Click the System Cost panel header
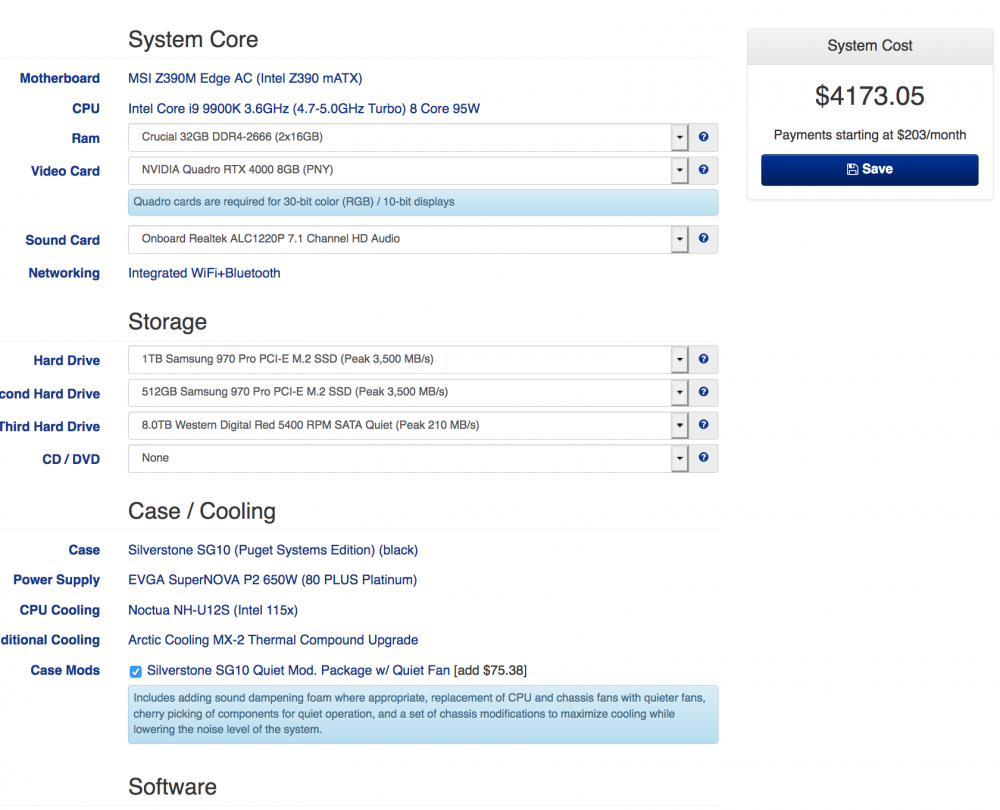1000x810 pixels. (869, 46)
